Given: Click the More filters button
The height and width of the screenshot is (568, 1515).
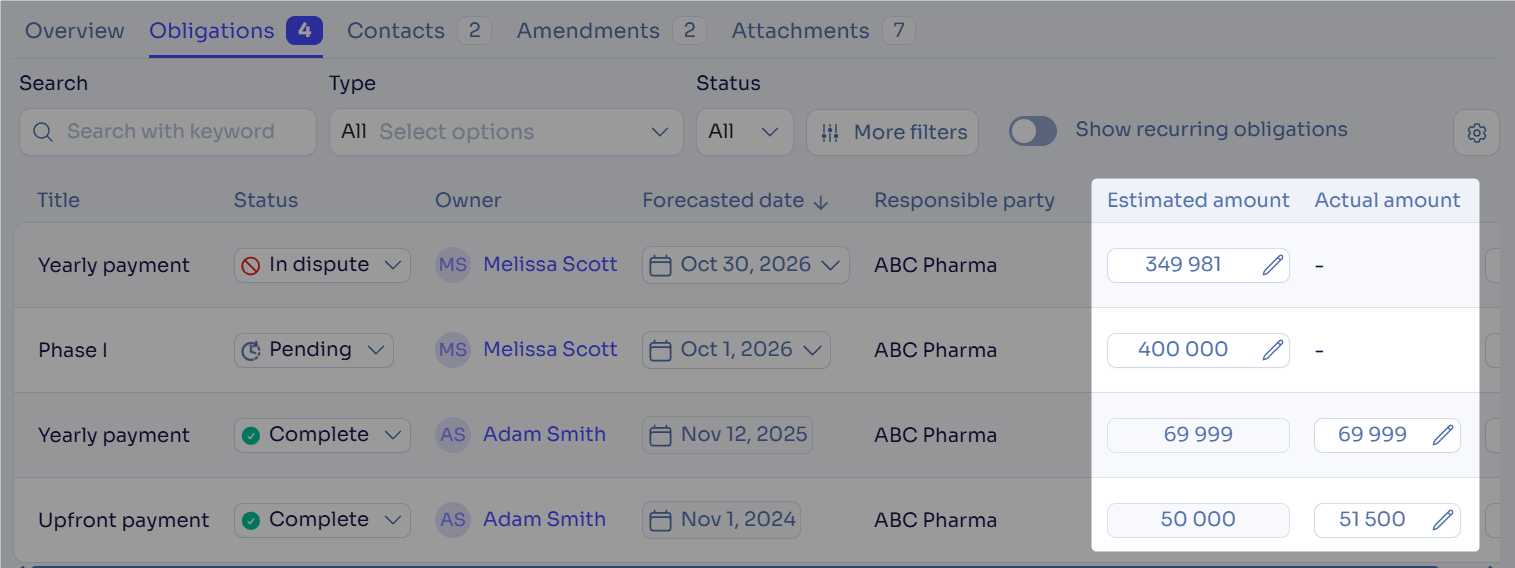Looking at the screenshot, I should 892,132.
